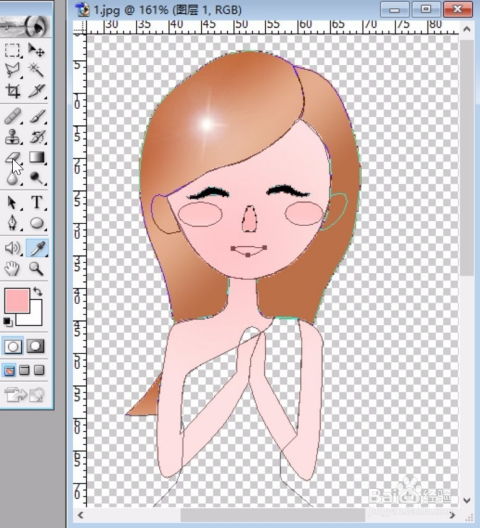This screenshot has height=528, width=480.
Task: Select the Slice tool
Action: 36,91
